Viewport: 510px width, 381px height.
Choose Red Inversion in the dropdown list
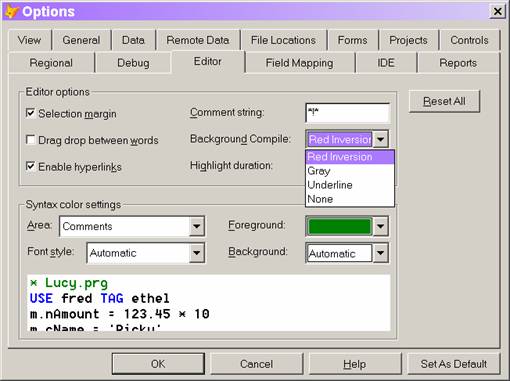(x=350, y=157)
